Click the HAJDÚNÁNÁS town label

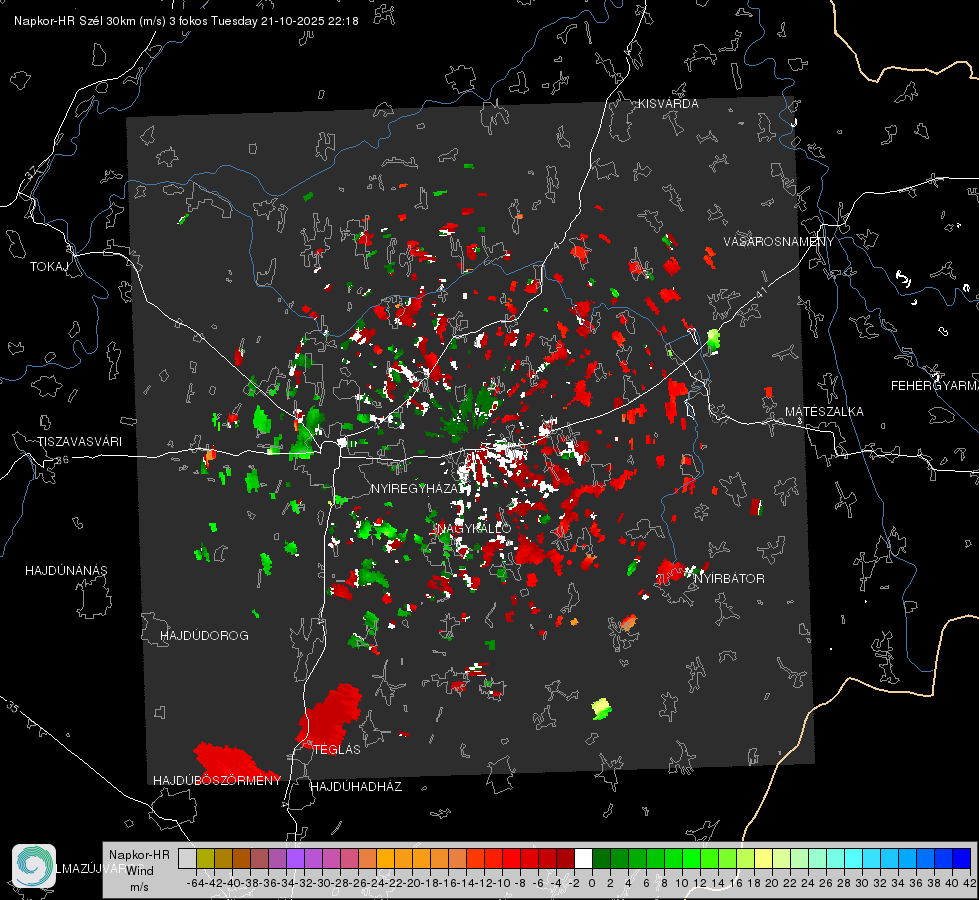[66, 571]
